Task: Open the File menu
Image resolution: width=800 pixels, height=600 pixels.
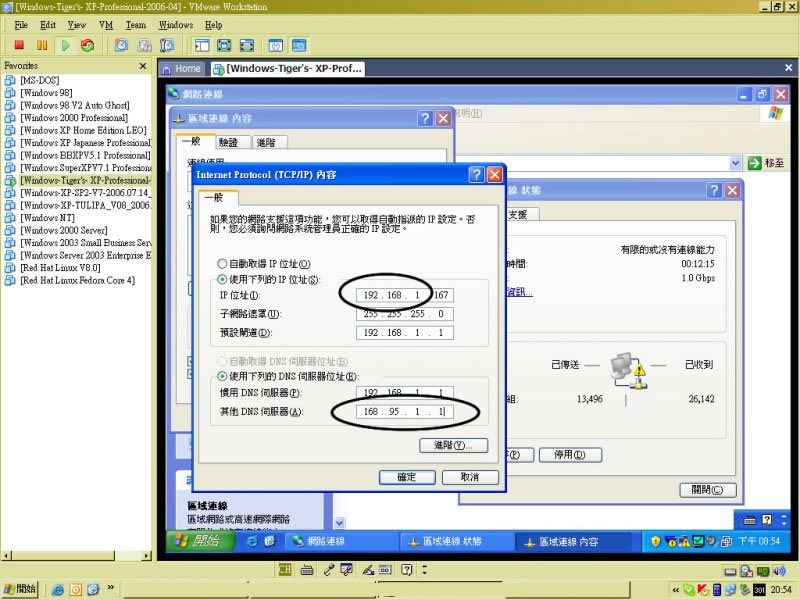Action: (x=21, y=25)
